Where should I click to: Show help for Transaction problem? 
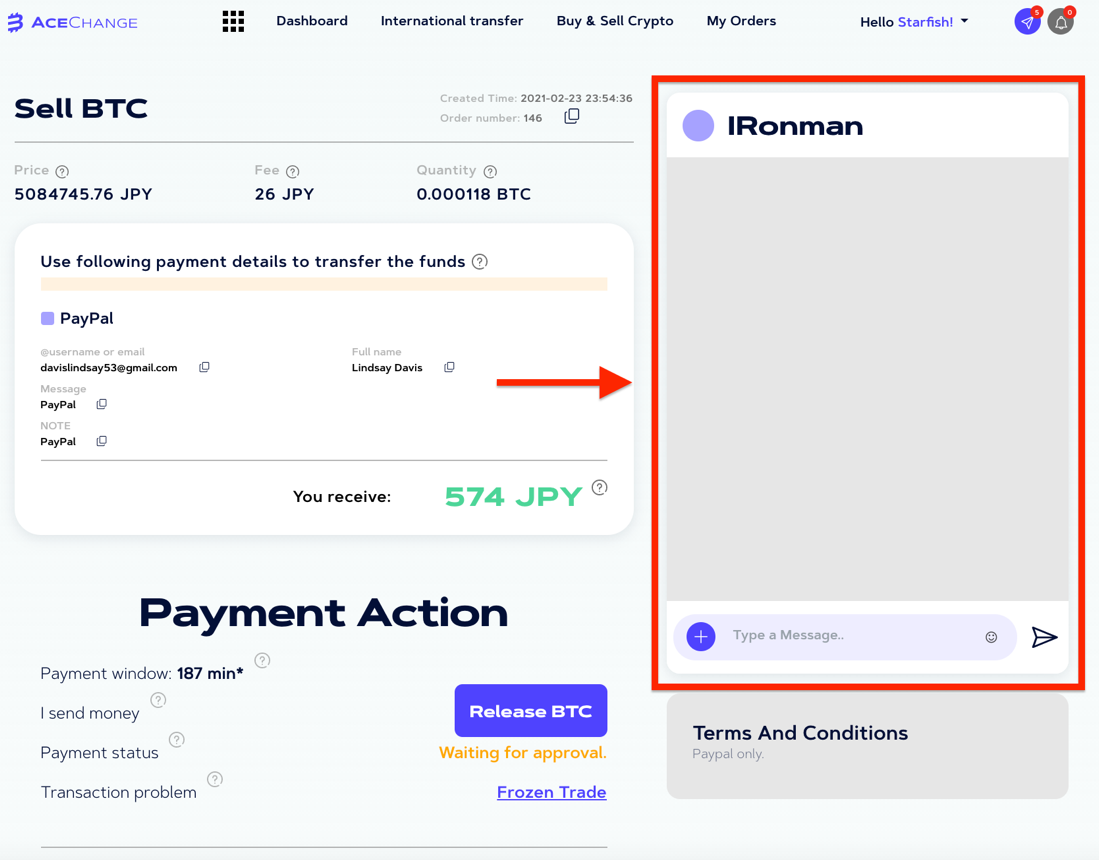pyautogui.click(x=215, y=779)
